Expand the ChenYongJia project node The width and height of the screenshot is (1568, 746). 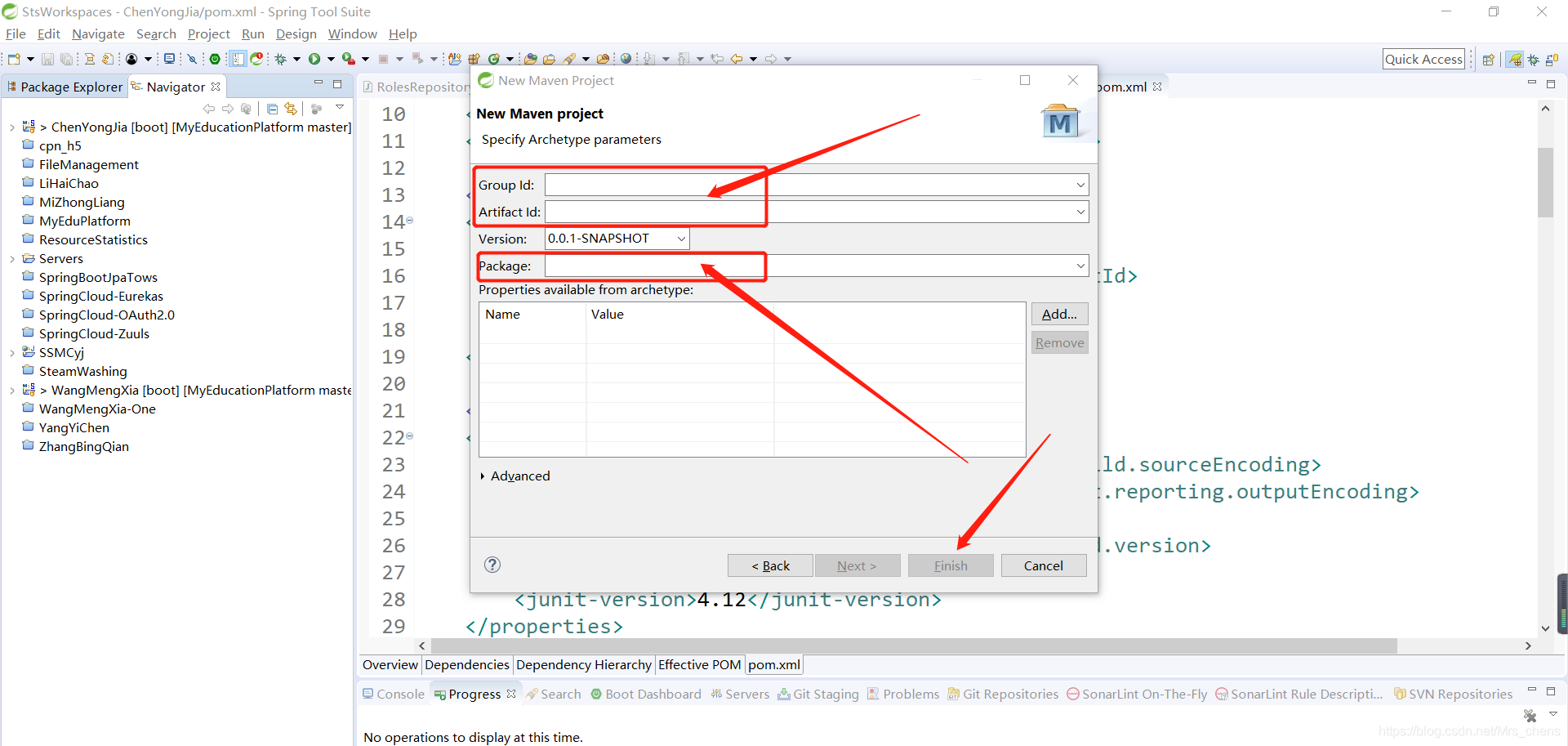12,127
